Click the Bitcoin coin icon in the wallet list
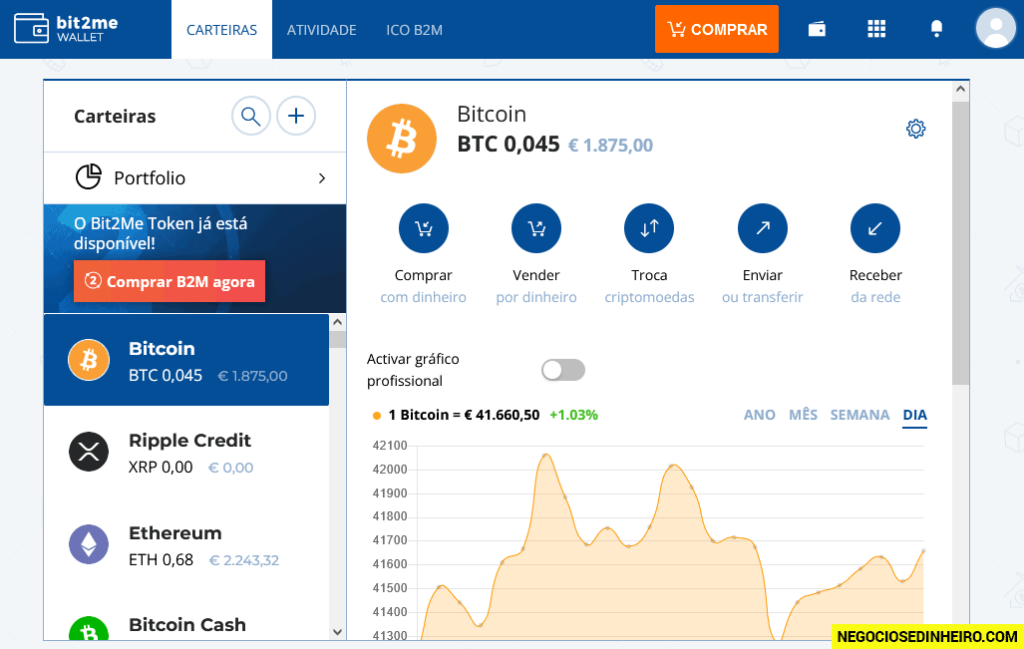Viewport: 1024px width, 649px height. tap(89, 360)
